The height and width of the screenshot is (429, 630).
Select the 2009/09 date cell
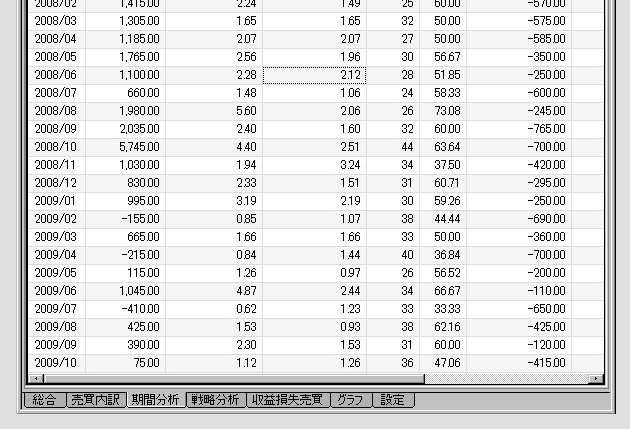coord(57,345)
